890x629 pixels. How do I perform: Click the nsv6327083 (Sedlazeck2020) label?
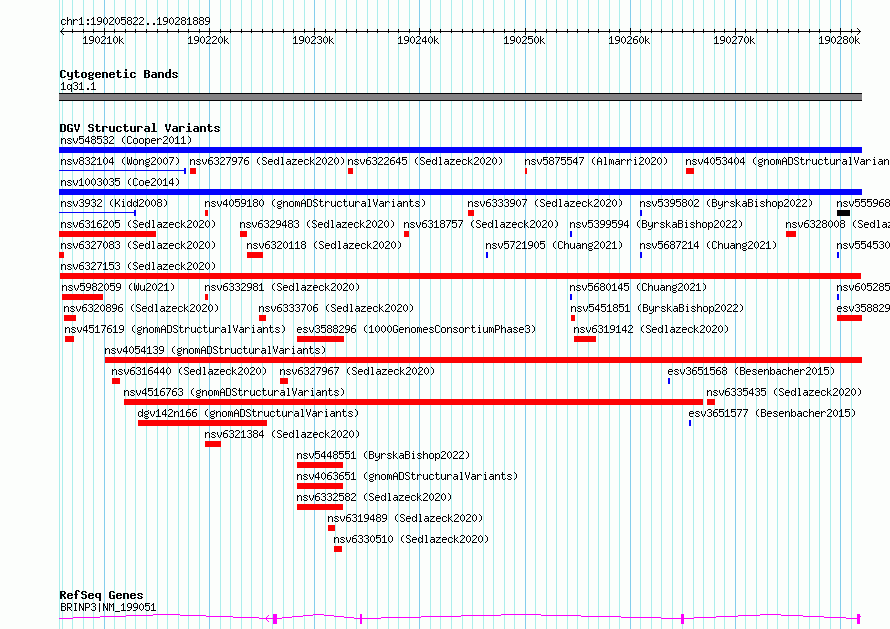138,245
